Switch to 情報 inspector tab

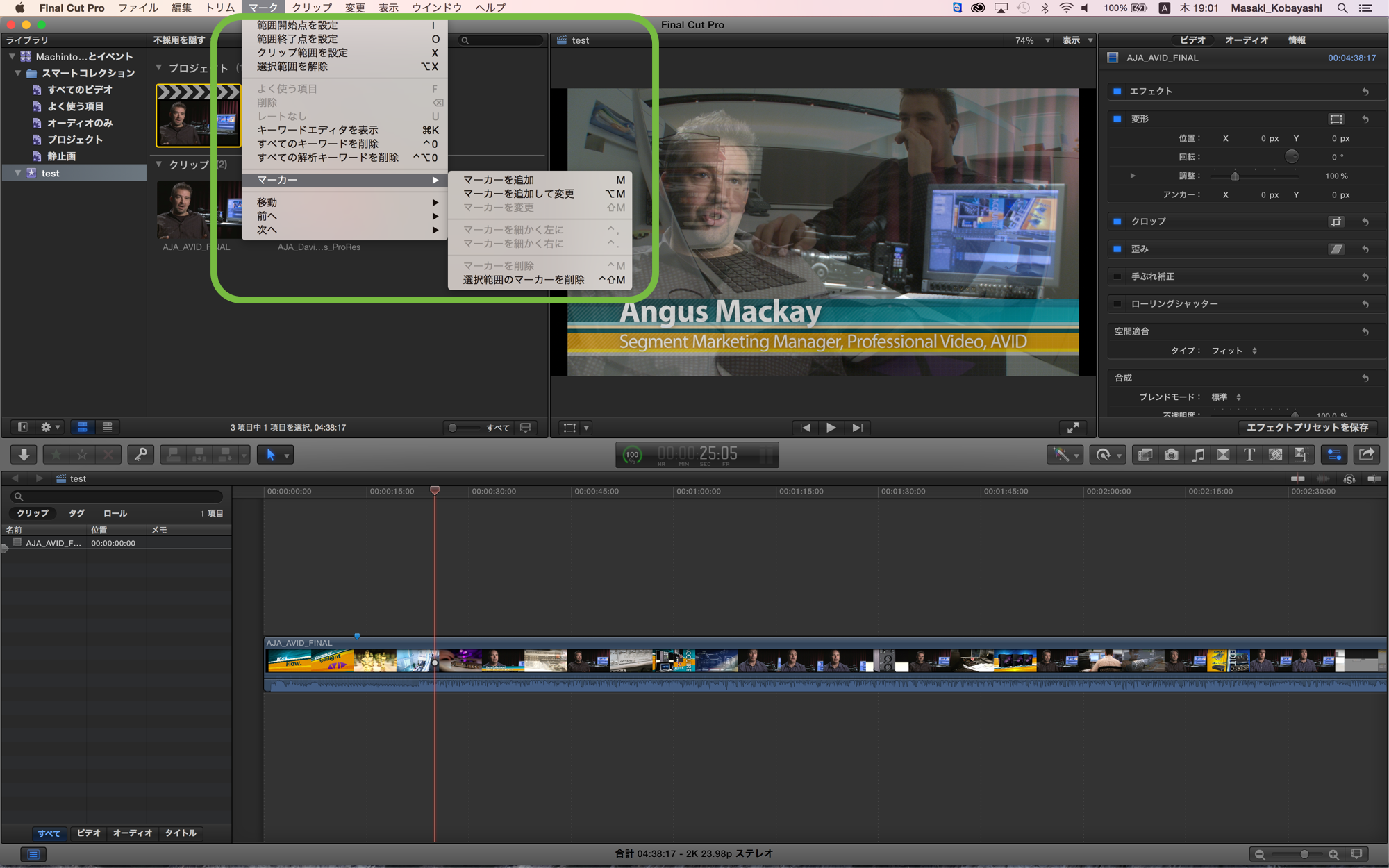click(1297, 40)
